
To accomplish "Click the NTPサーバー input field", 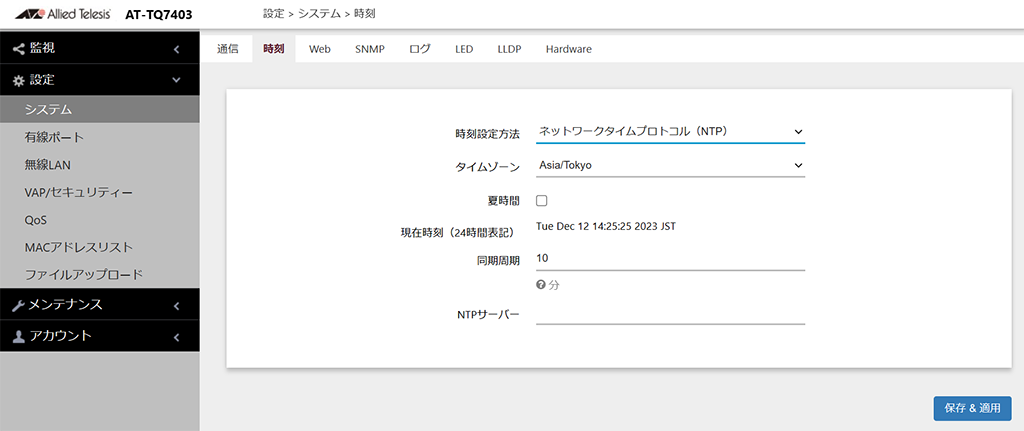I will (670, 314).
